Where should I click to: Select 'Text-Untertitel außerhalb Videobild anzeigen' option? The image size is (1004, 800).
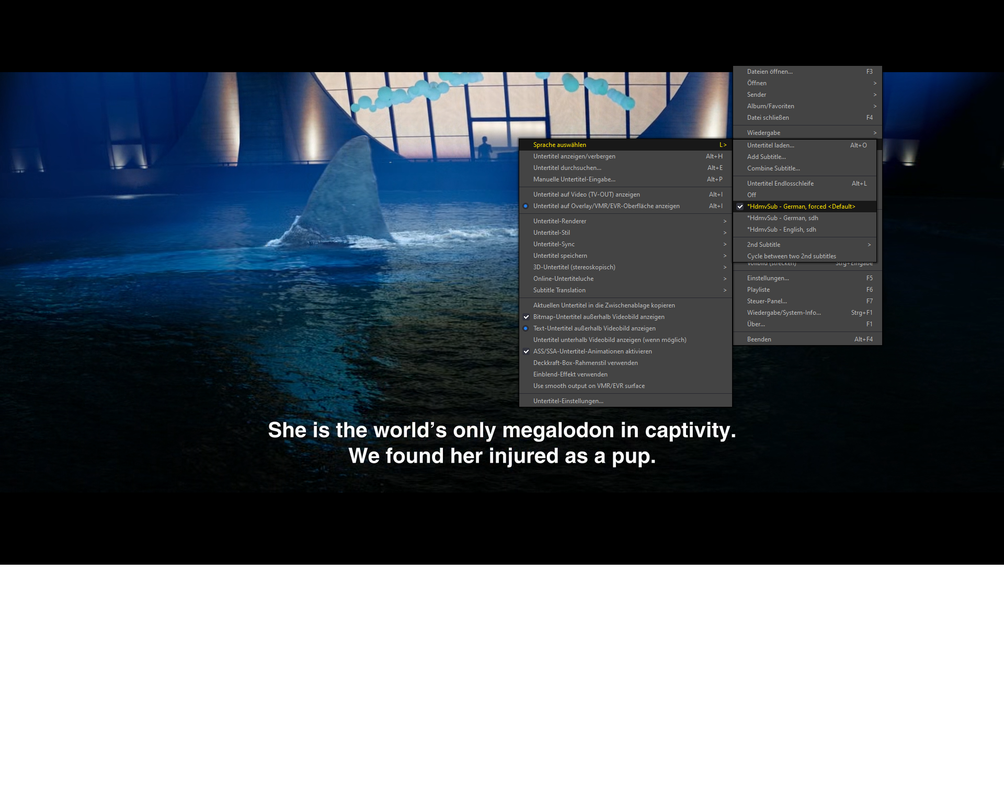pyautogui.click(x=625, y=329)
